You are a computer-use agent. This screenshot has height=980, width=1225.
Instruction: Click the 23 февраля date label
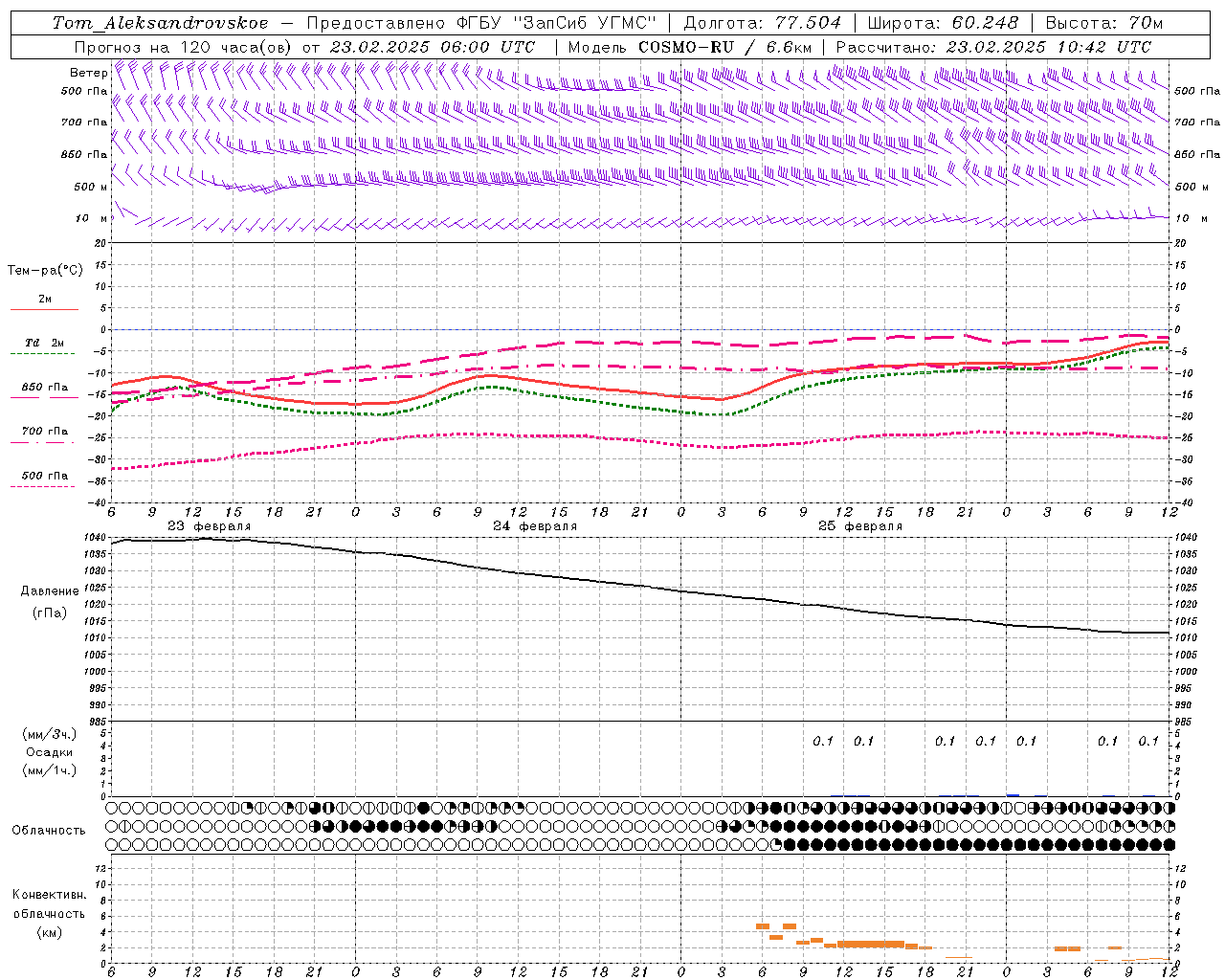click(x=210, y=526)
